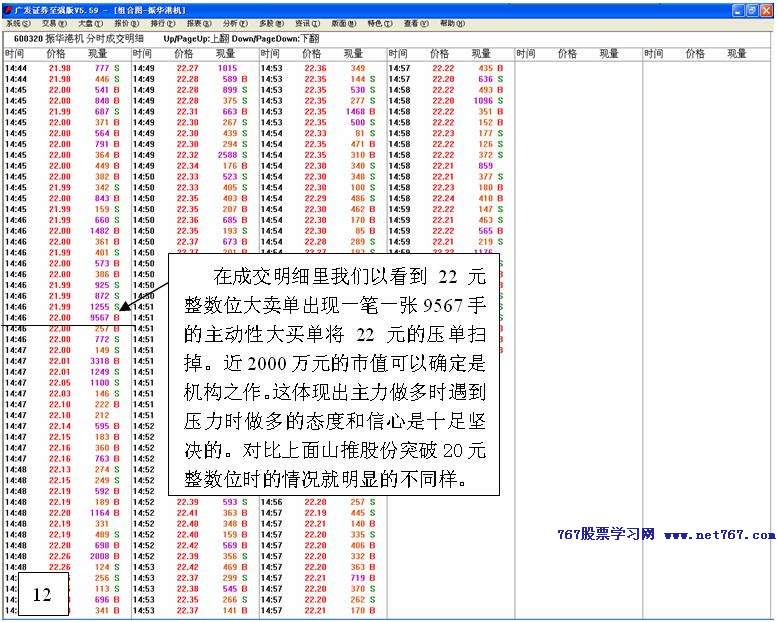777x622 pixels.
Task: Click the 'Up/PageUp:上翻 Down/PageDown:下翻' hint text
Action: click(x=241, y=38)
